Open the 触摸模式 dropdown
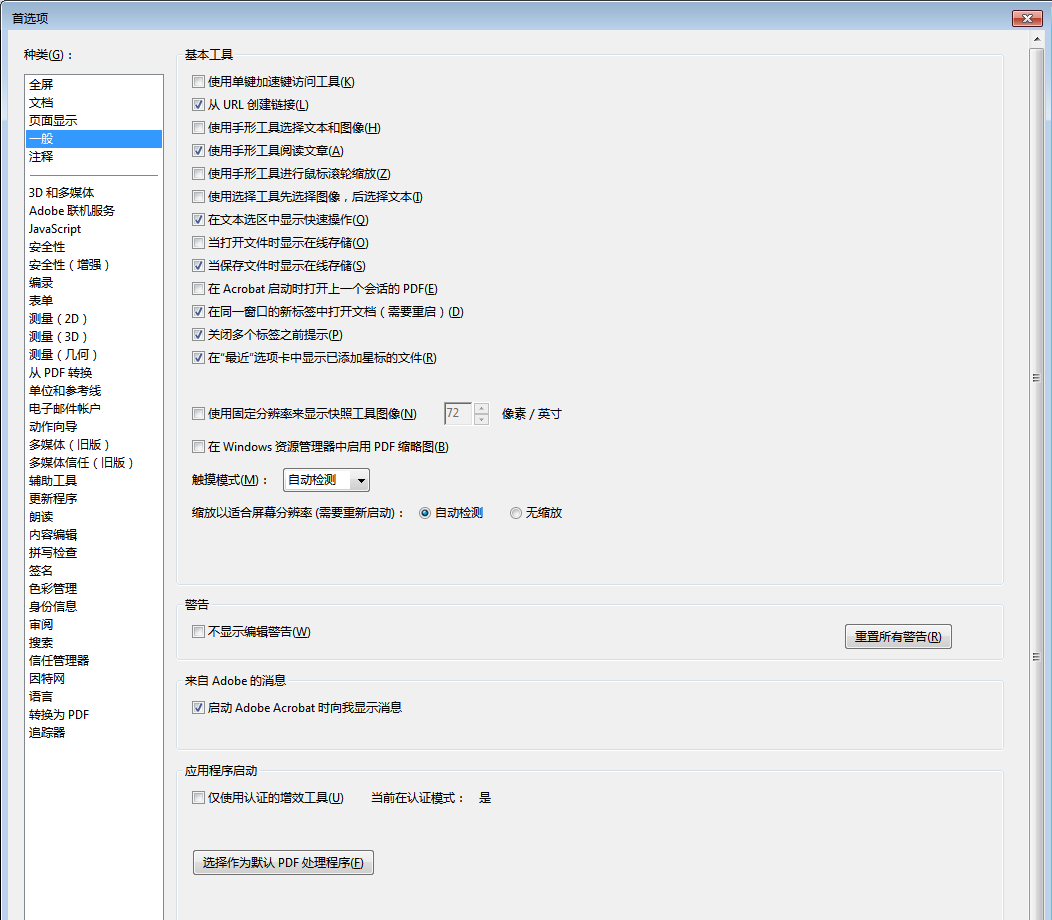This screenshot has width=1052, height=920. pos(326,480)
